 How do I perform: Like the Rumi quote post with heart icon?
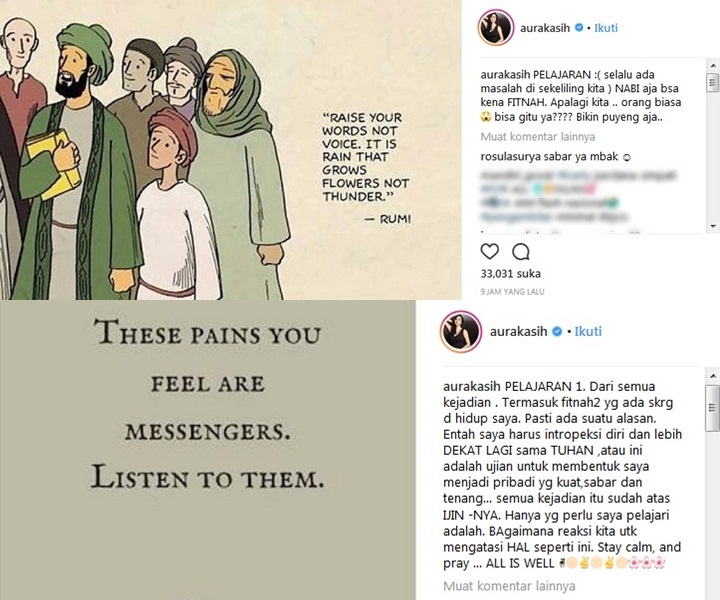click(489, 252)
